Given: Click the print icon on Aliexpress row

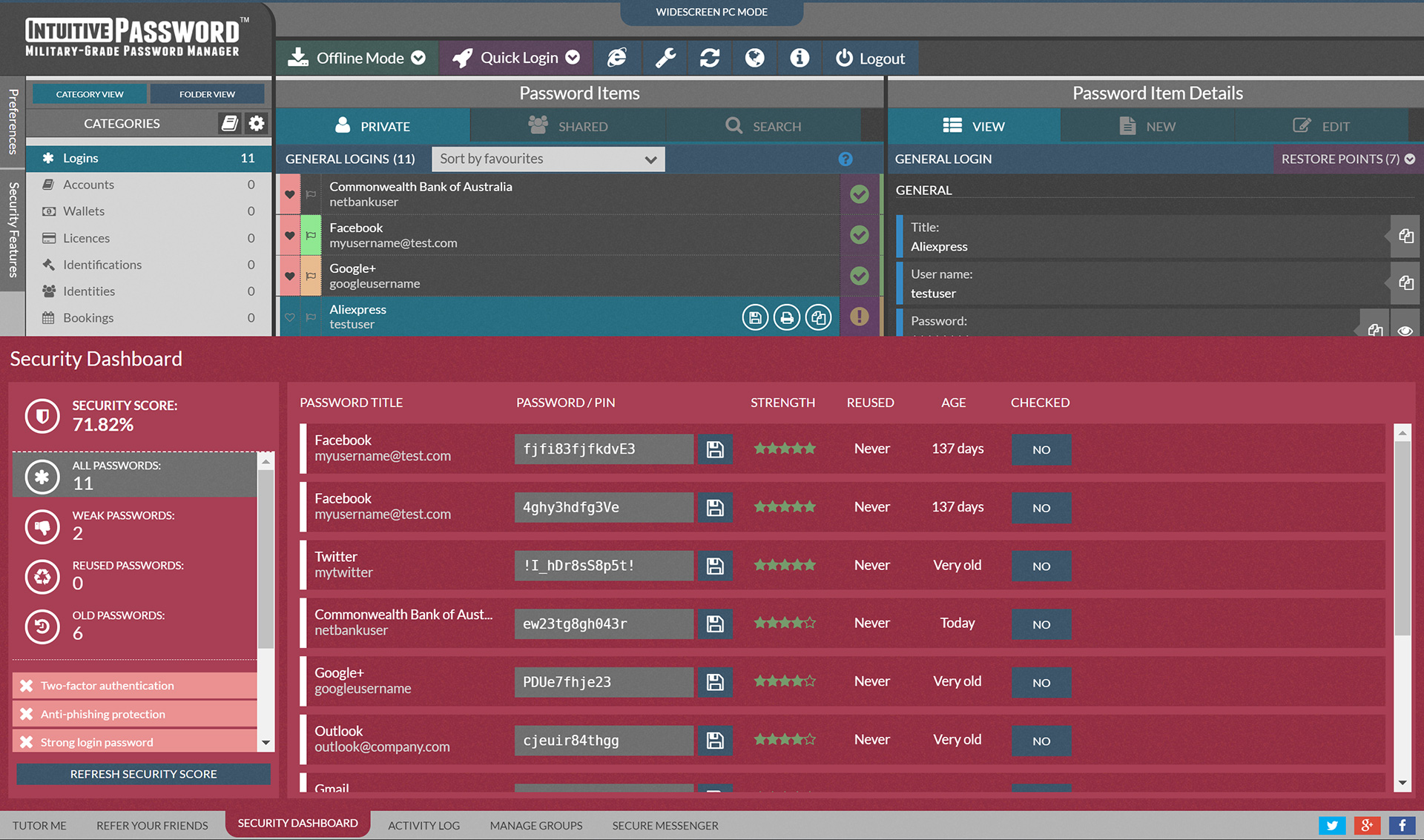Looking at the screenshot, I should (x=787, y=317).
